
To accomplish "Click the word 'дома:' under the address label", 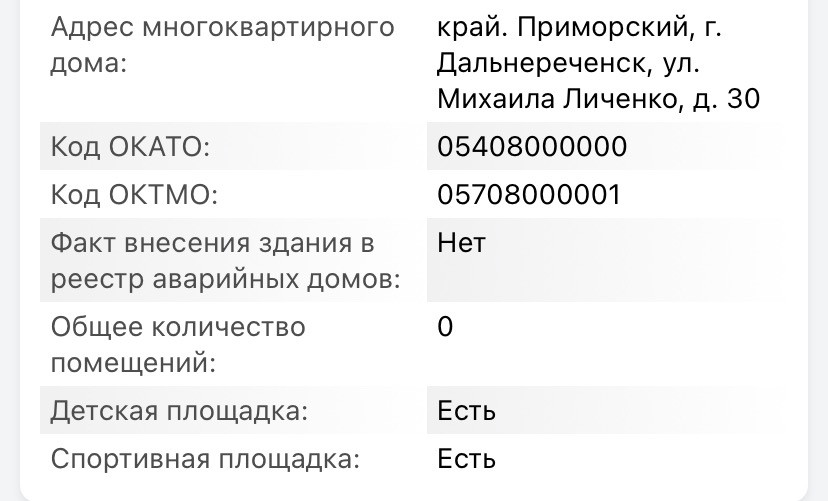I will click(x=90, y=64).
